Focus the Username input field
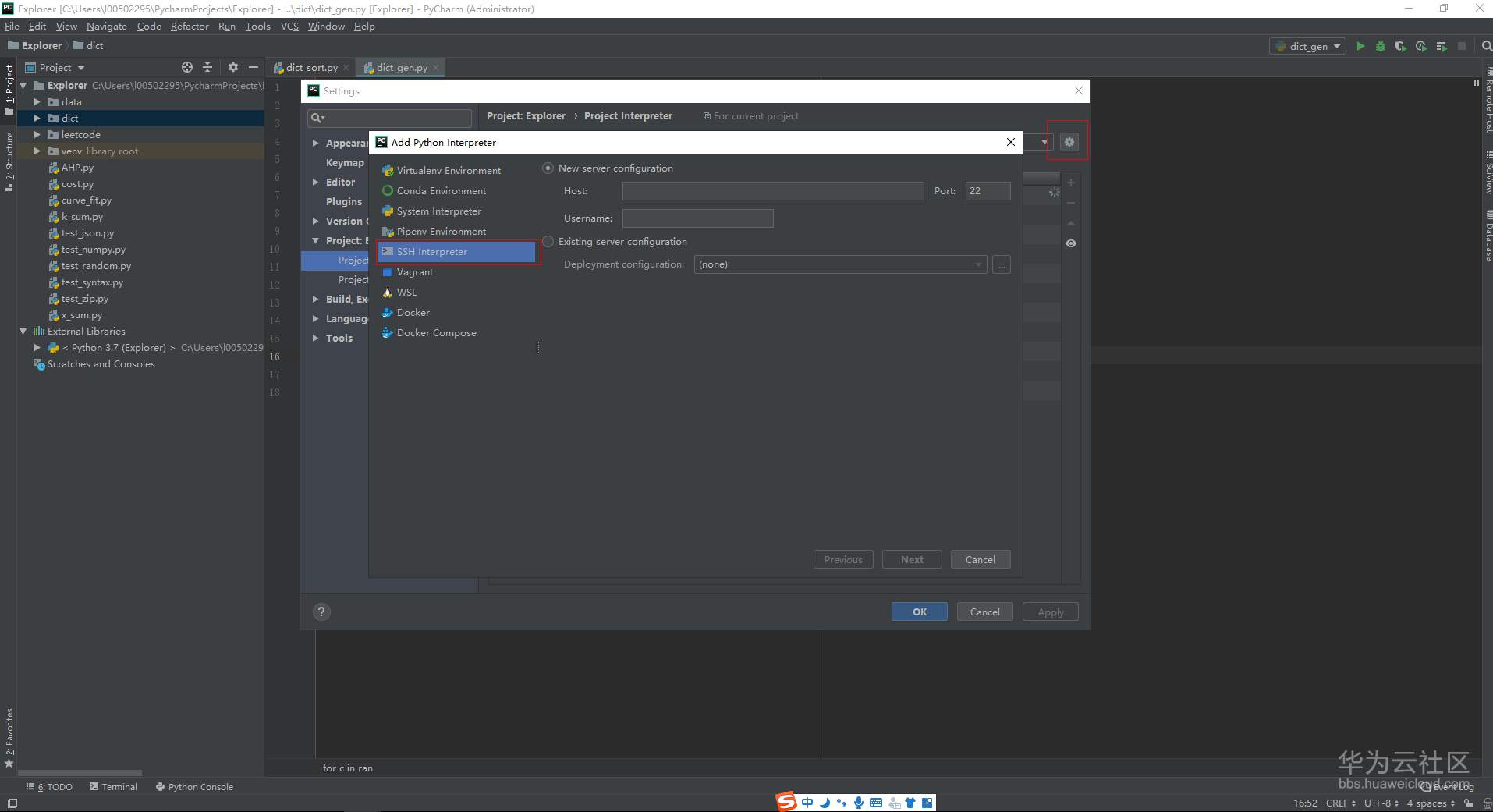1493x812 pixels. pyautogui.click(x=698, y=218)
